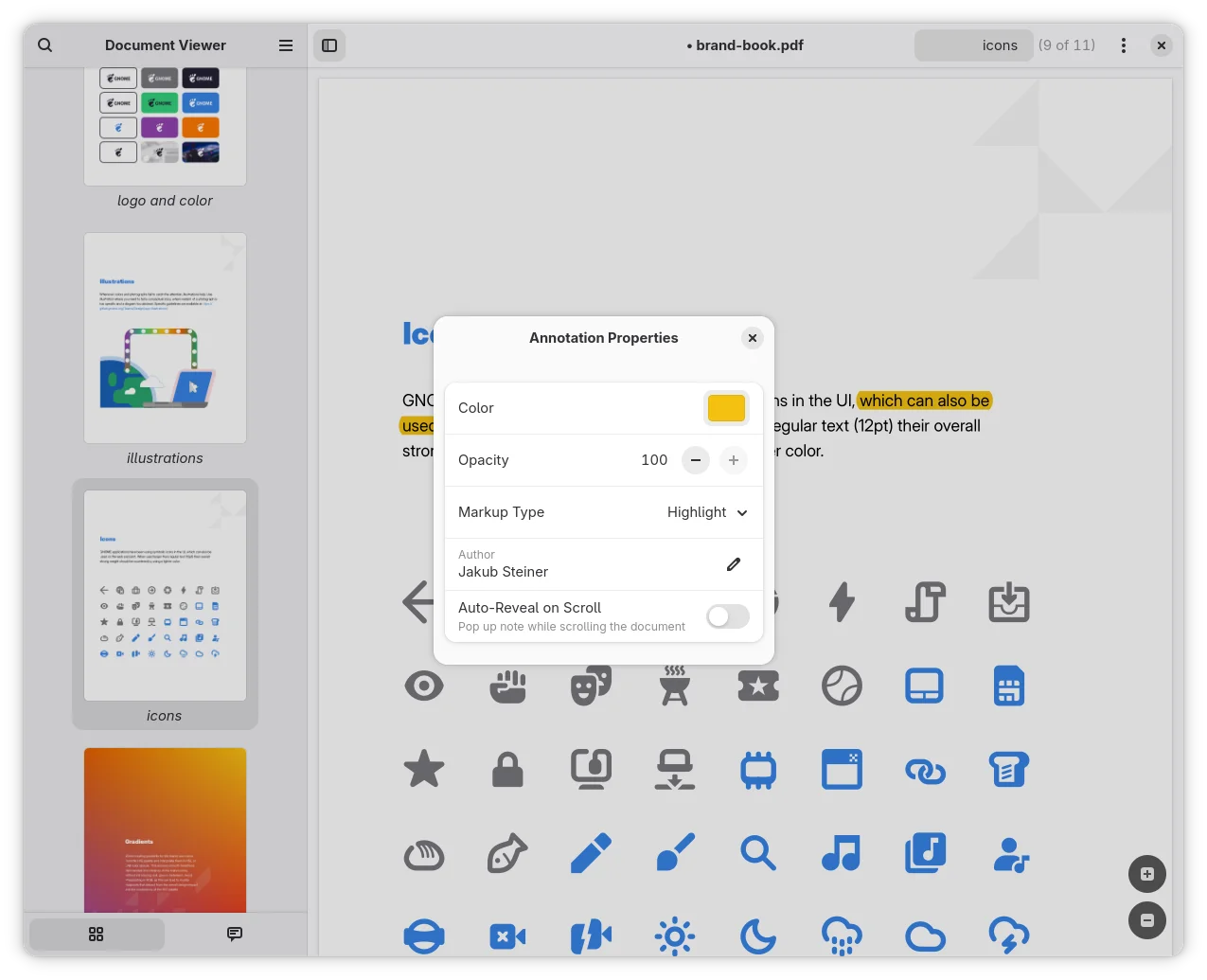Switch to the annotations list in the sidebar

coord(234,935)
